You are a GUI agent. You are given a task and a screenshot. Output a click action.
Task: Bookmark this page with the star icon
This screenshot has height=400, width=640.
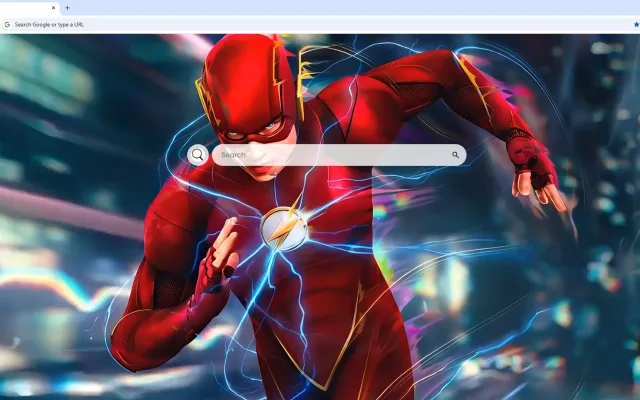click(636, 24)
